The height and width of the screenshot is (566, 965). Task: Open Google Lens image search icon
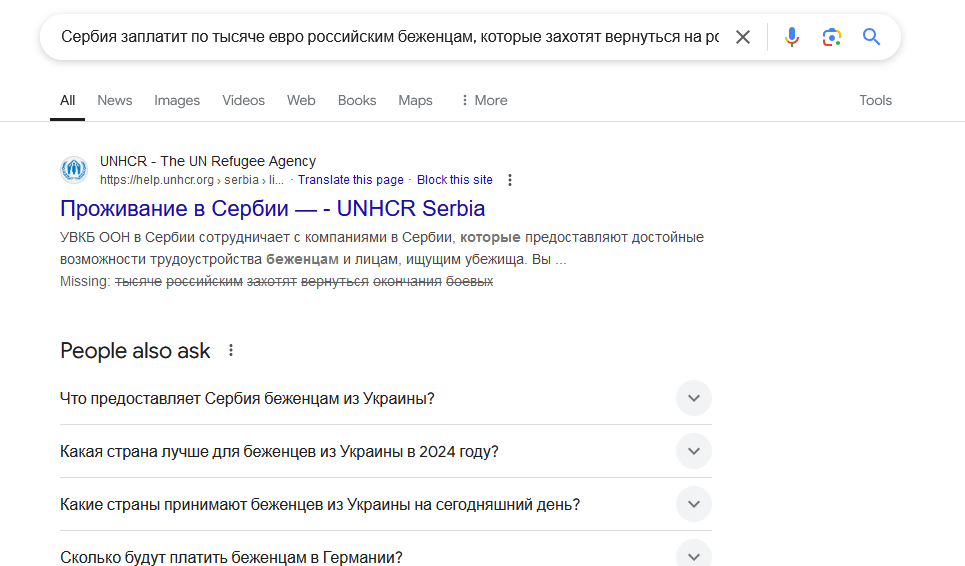pyautogui.click(x=831, y=37)
